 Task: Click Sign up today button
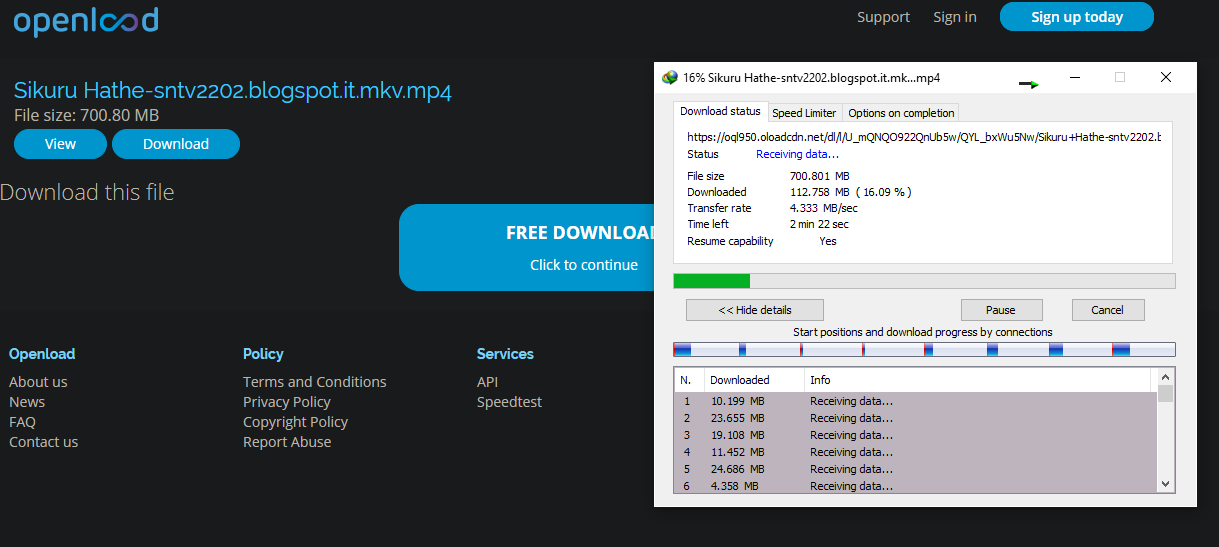click(1077, 17)
